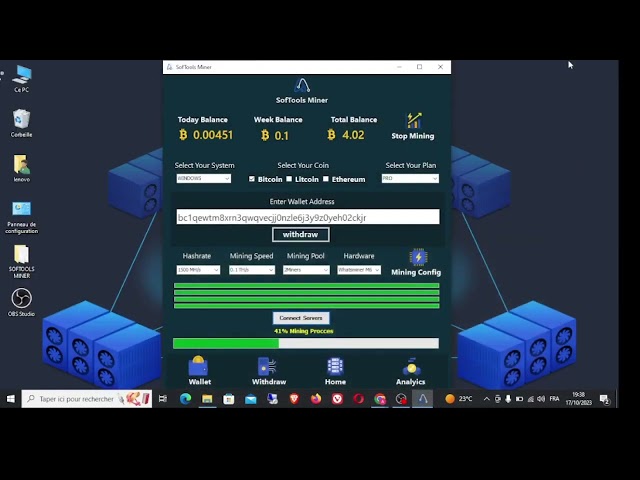Open the Hardware dropdown
Viewport: 640px width, 480px height.
pyautogui.click(x=359, y=270)
